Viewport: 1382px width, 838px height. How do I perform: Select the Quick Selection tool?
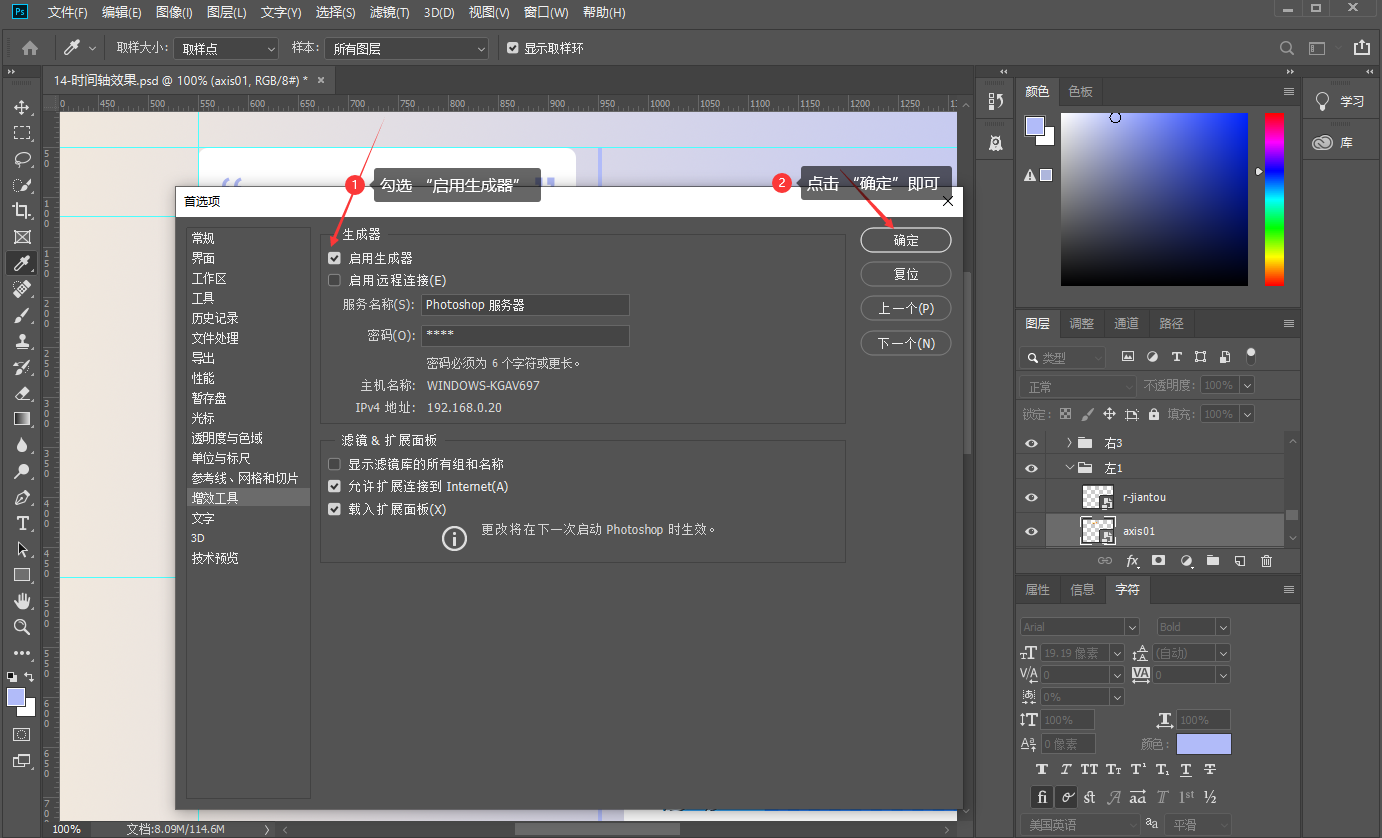(22, 185)
